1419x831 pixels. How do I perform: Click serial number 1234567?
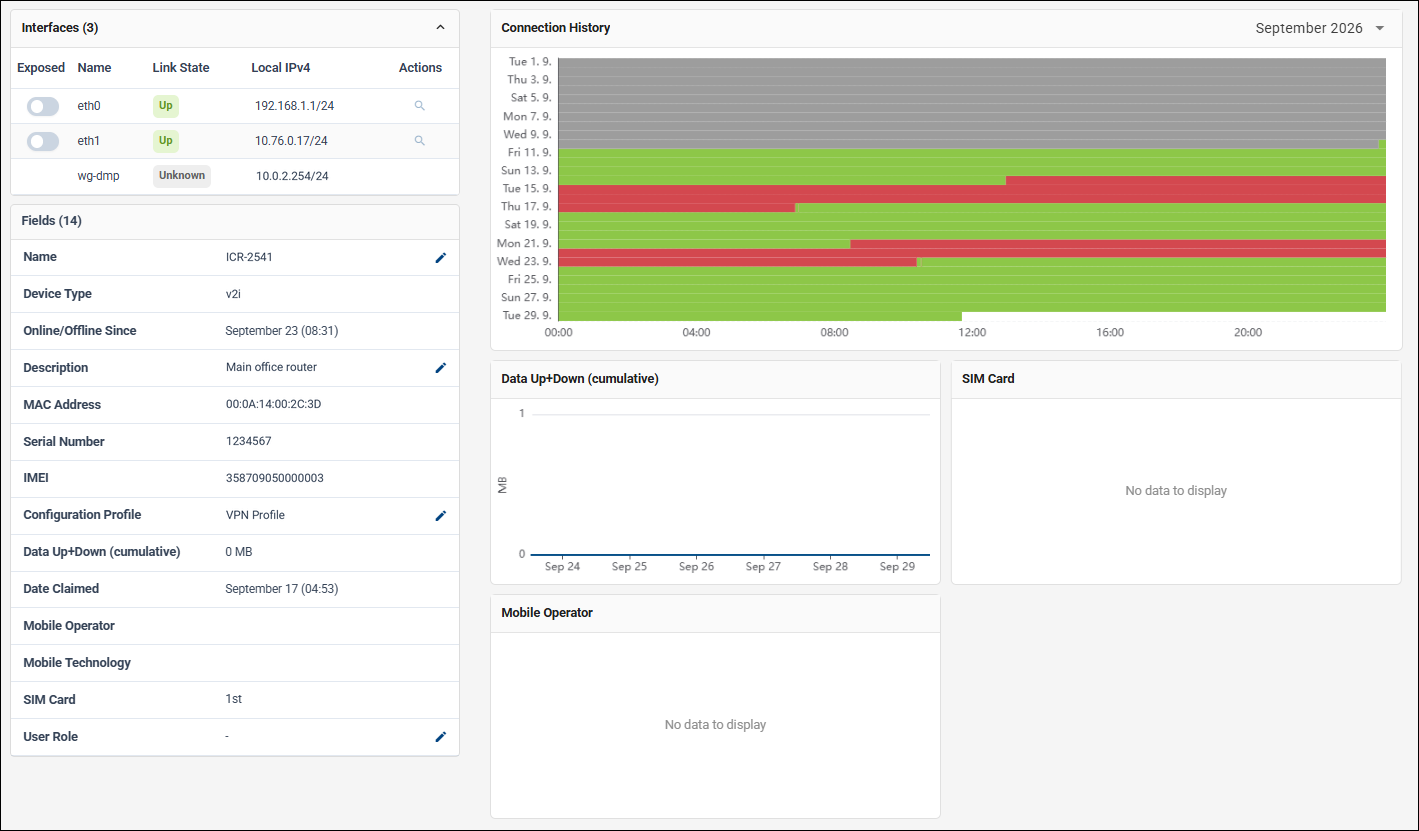[x=248, y=442]
